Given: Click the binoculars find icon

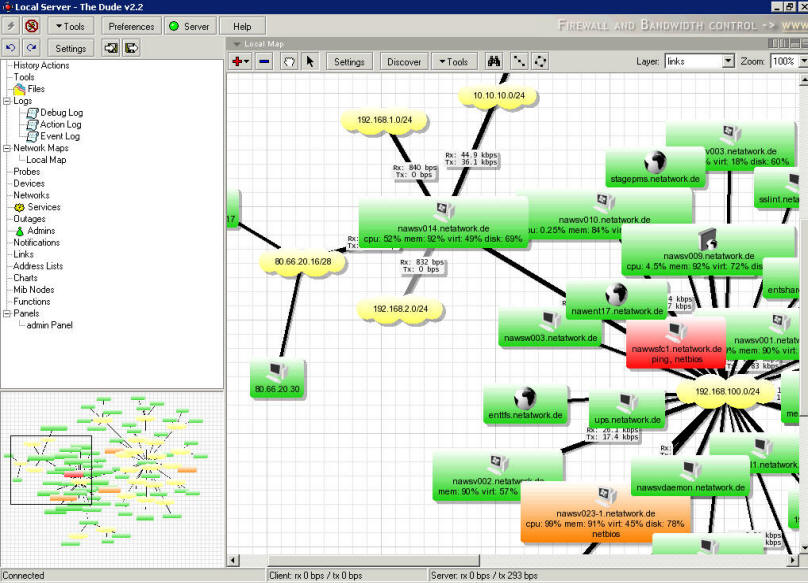Looking at the screenshot, I should tap(494, 62).
